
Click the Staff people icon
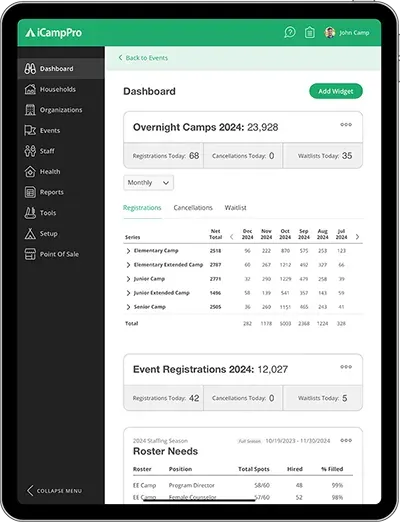click(30, 151)
